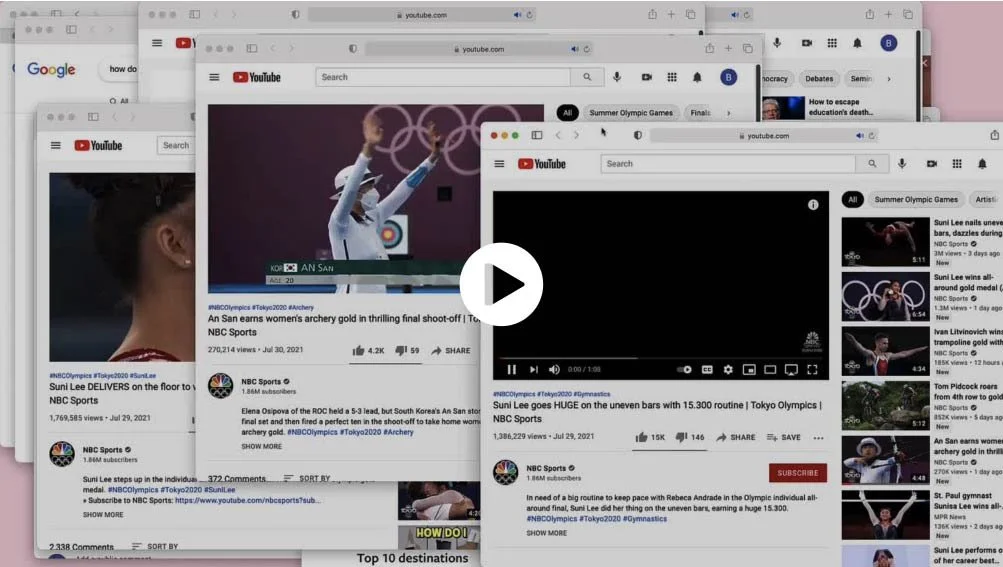
Task: Open YouTube guide menu in front window
Action: point(500,164)
